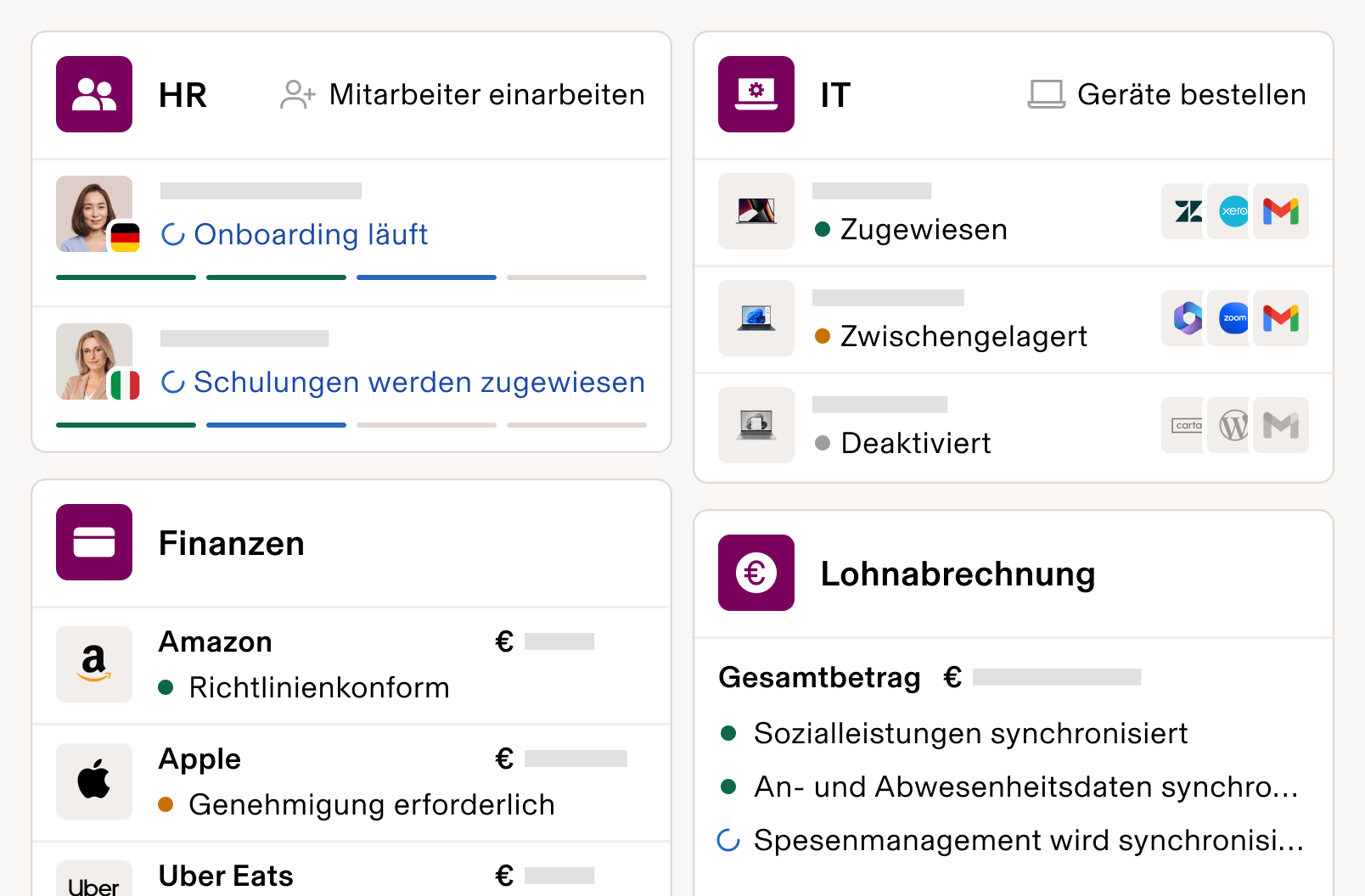Image resolution: width=1365 pixels, height=896 pixels.
Task: Click the purple HR people icon
Action: coord(94,94)
